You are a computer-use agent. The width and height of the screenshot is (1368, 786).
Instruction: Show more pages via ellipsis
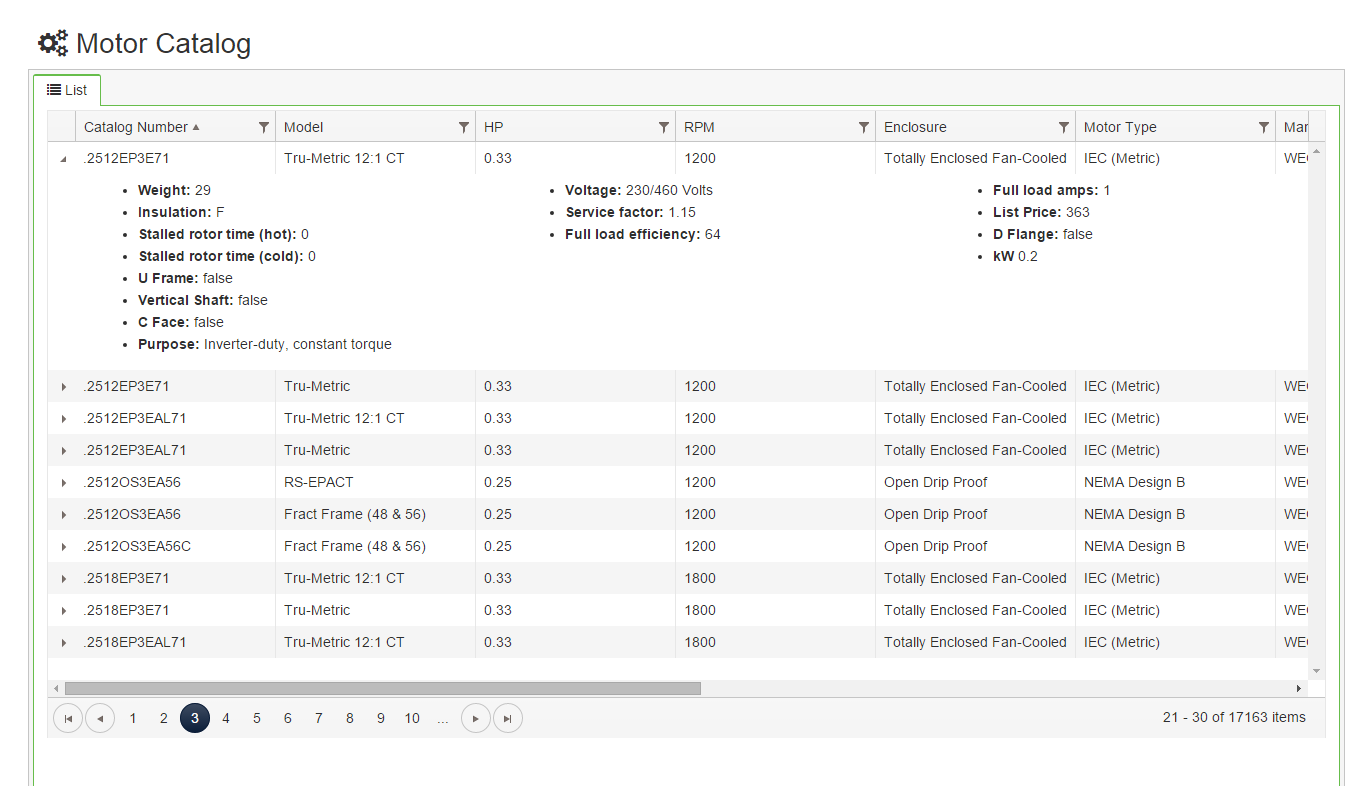point(443,718)
